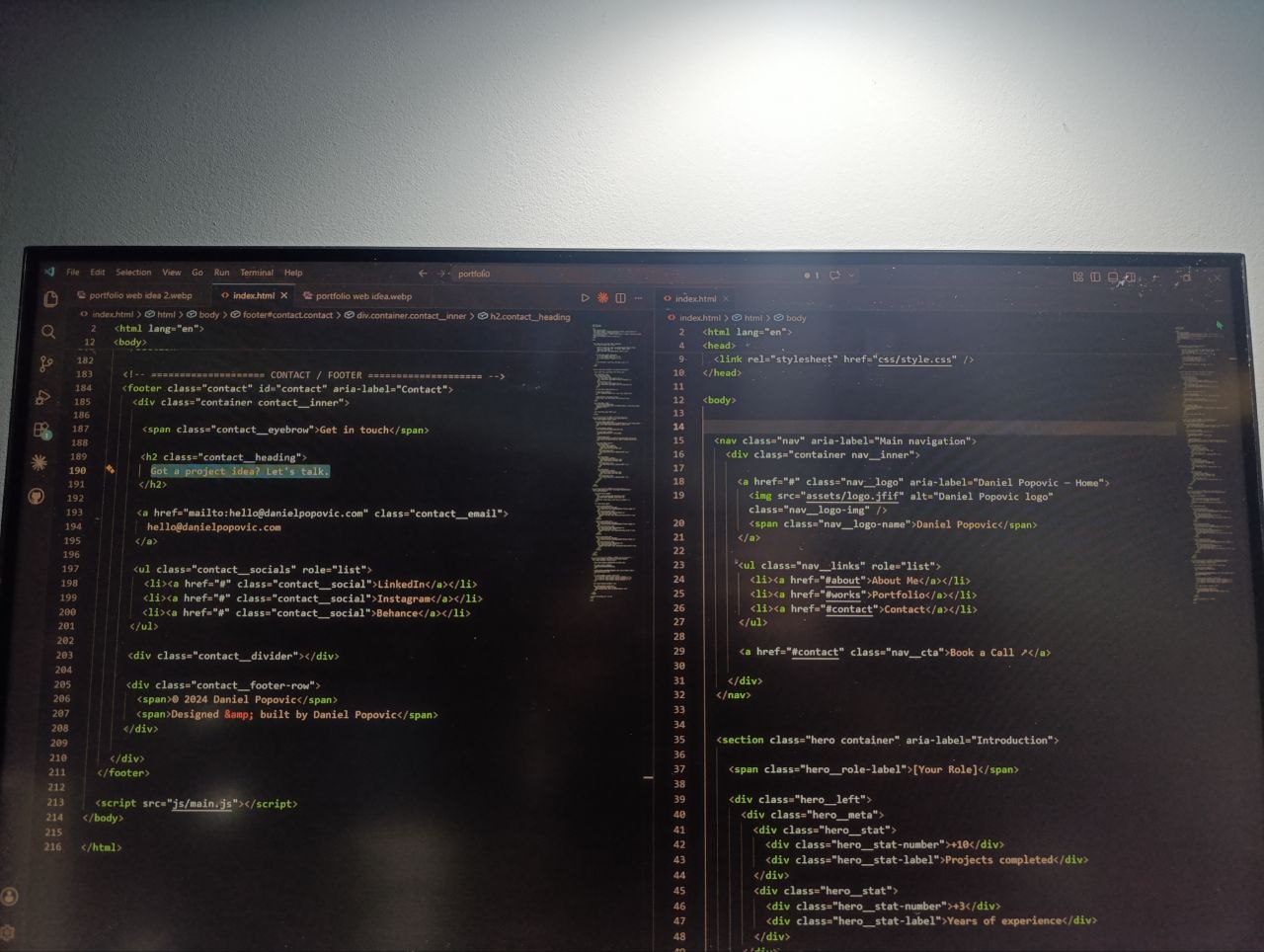Open the Extensions view
The image size is (1264, 952).
[x=41, y=431]
